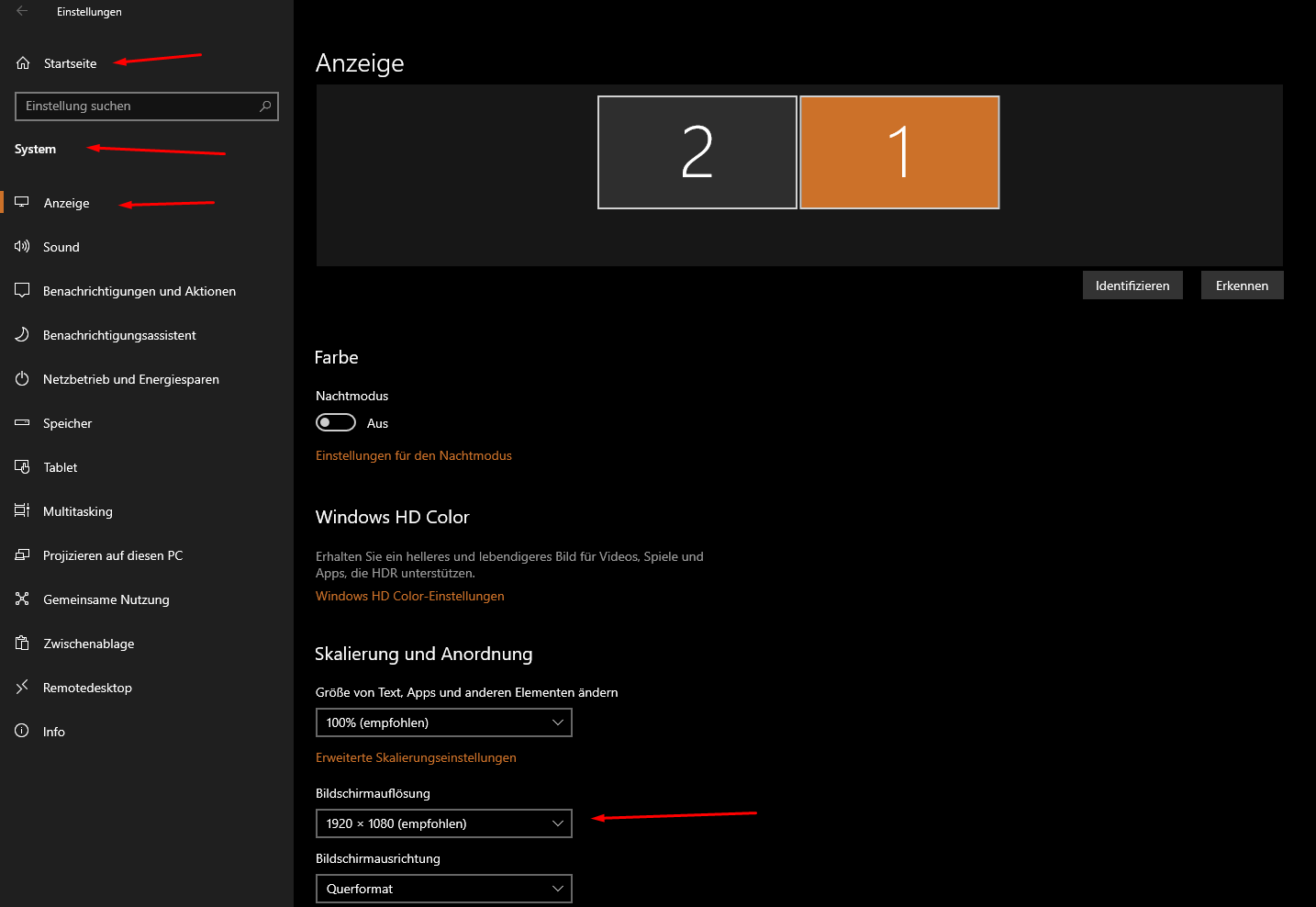
Task: Click the Netzbetrieb und Energiesparen power icon
Action: tap(22, 379)
